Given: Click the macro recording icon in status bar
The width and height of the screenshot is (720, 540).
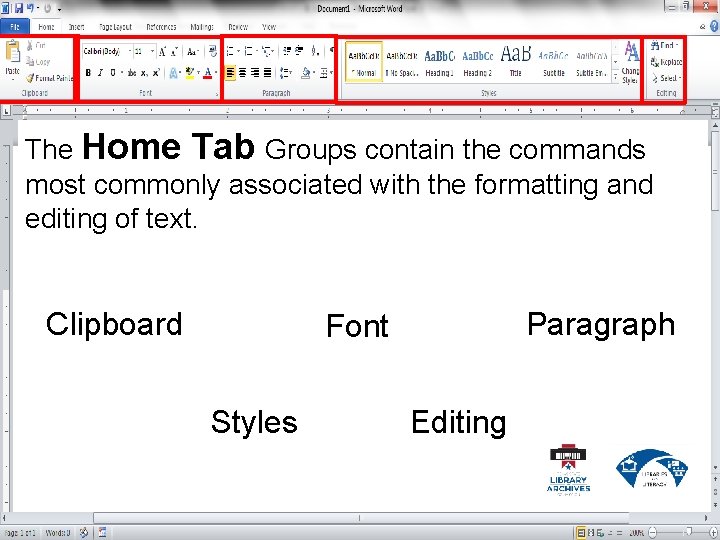Looking at the screenshot, I should [102, 533].
